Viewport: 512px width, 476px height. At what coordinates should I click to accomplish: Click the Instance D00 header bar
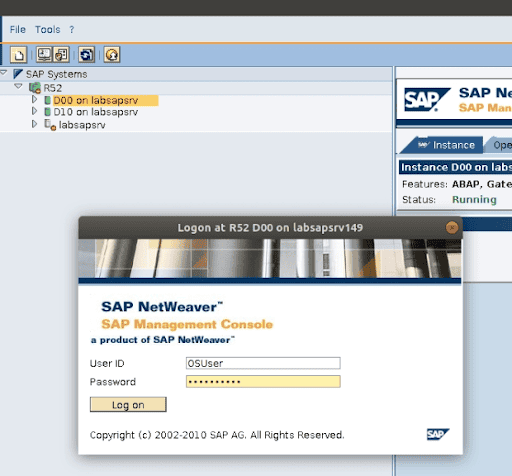(x=455, y=167)
